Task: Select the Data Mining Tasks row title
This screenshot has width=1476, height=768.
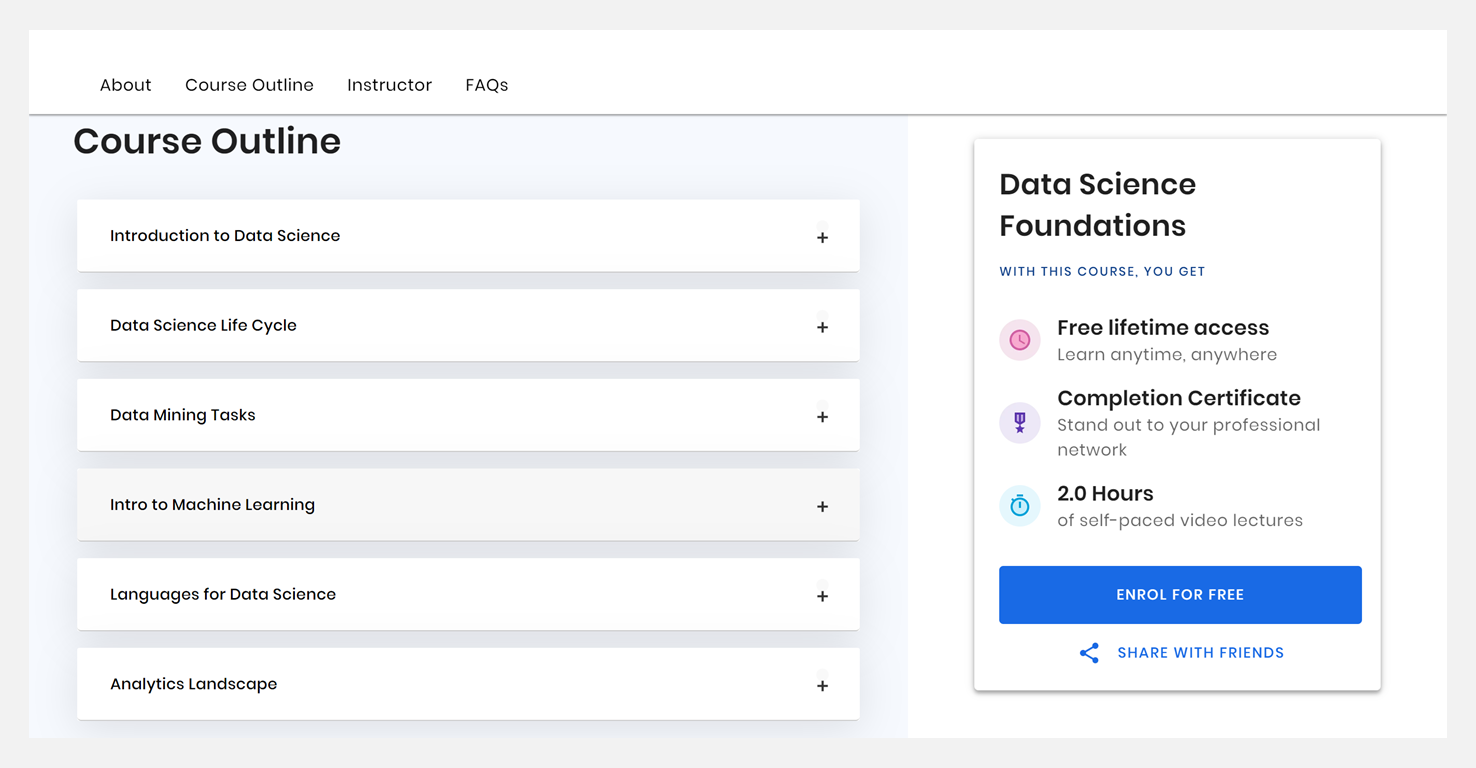Action: (183, 415)
